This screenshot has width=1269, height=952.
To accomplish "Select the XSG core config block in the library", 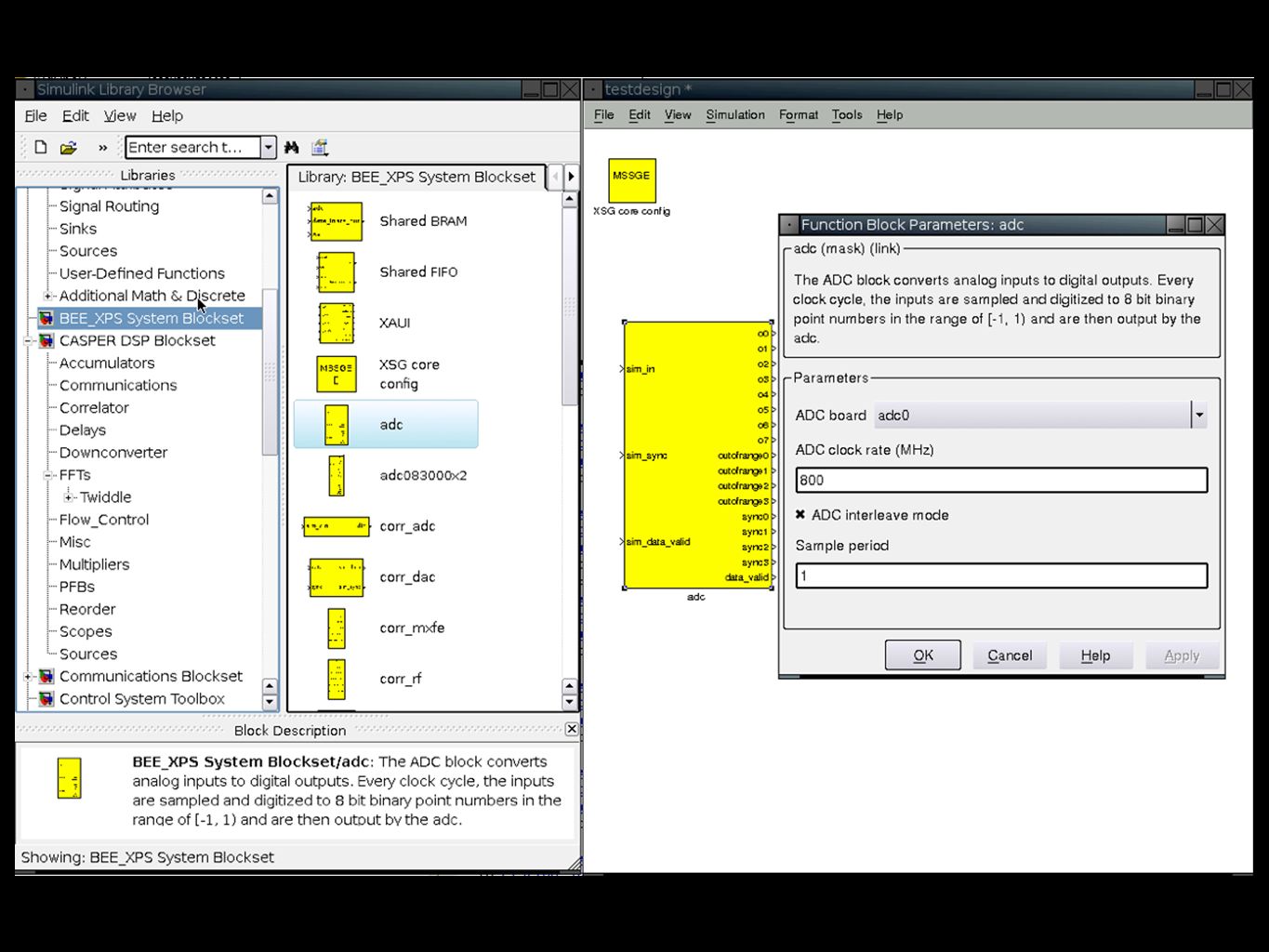I will (336, 374).
